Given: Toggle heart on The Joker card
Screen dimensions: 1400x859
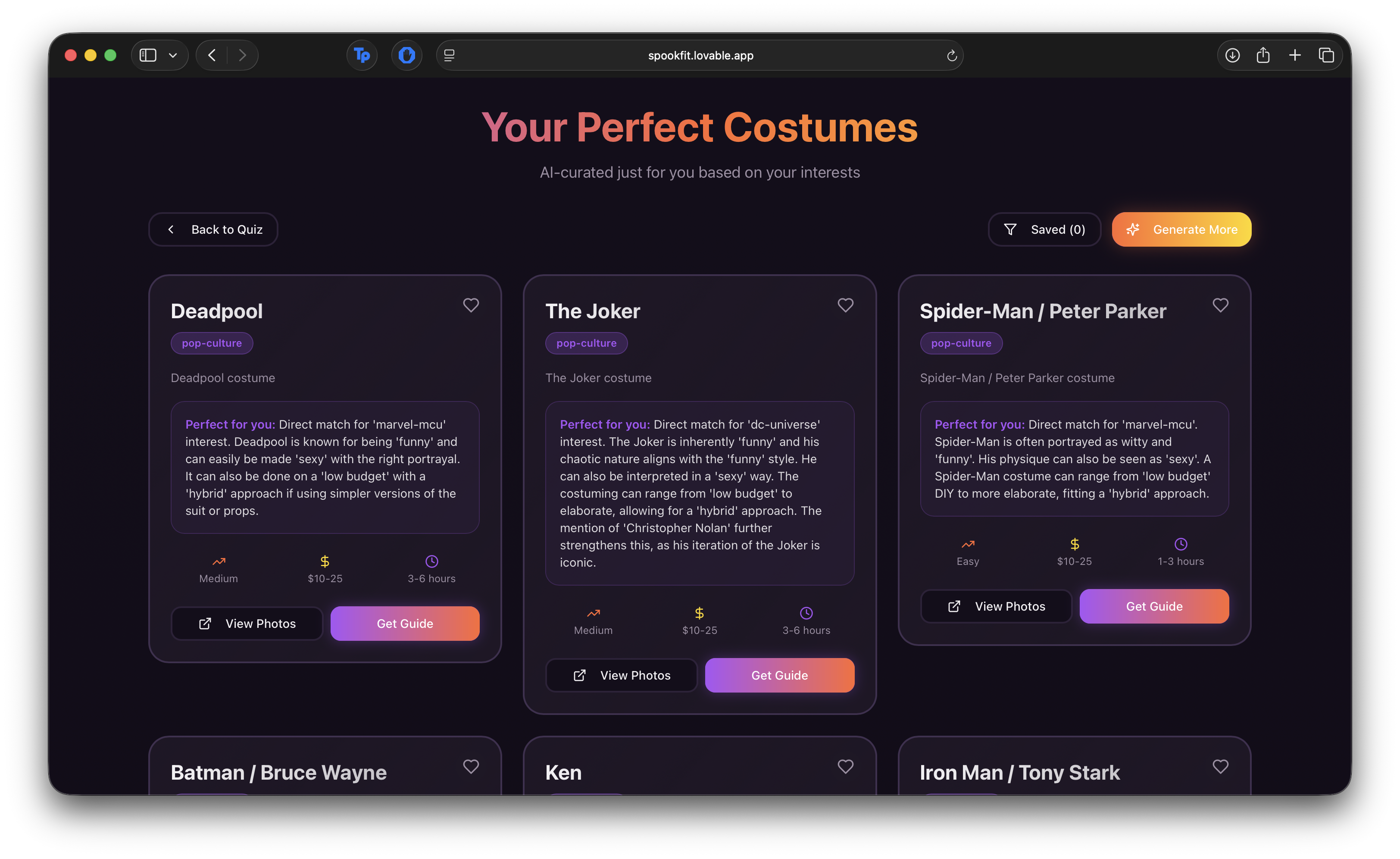Looking at the screenshot, I should (x=845, y=305).
